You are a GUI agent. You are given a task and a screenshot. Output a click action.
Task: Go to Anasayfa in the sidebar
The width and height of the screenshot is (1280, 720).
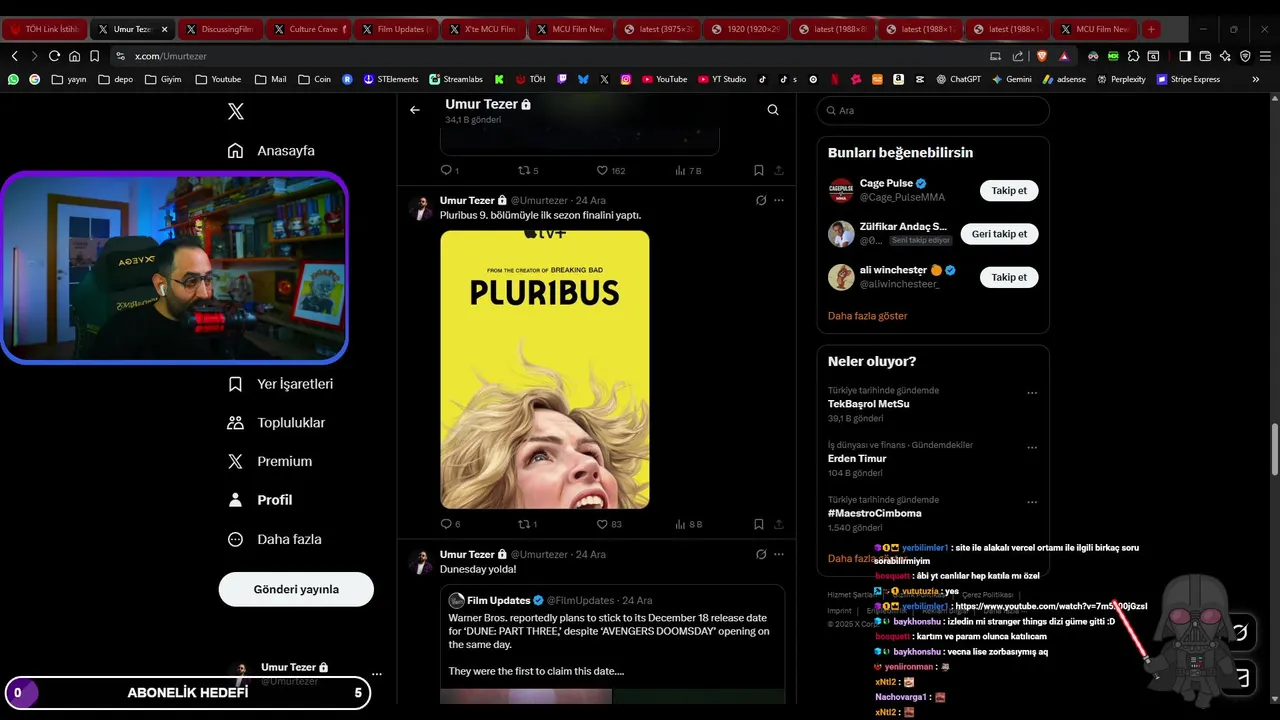pos(271,151)
